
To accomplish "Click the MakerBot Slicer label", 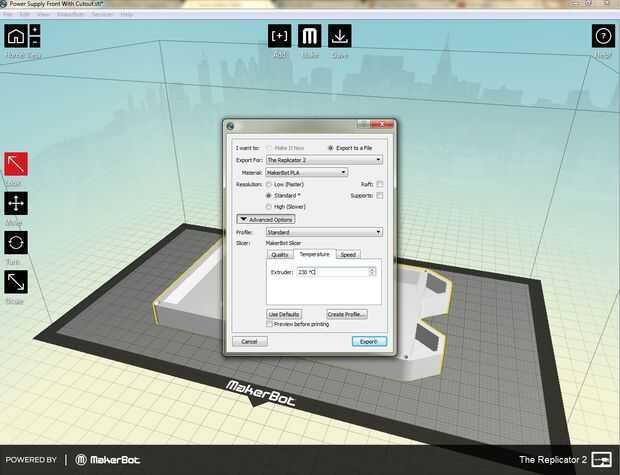I will pyautogui.click(x=284, y=243).
